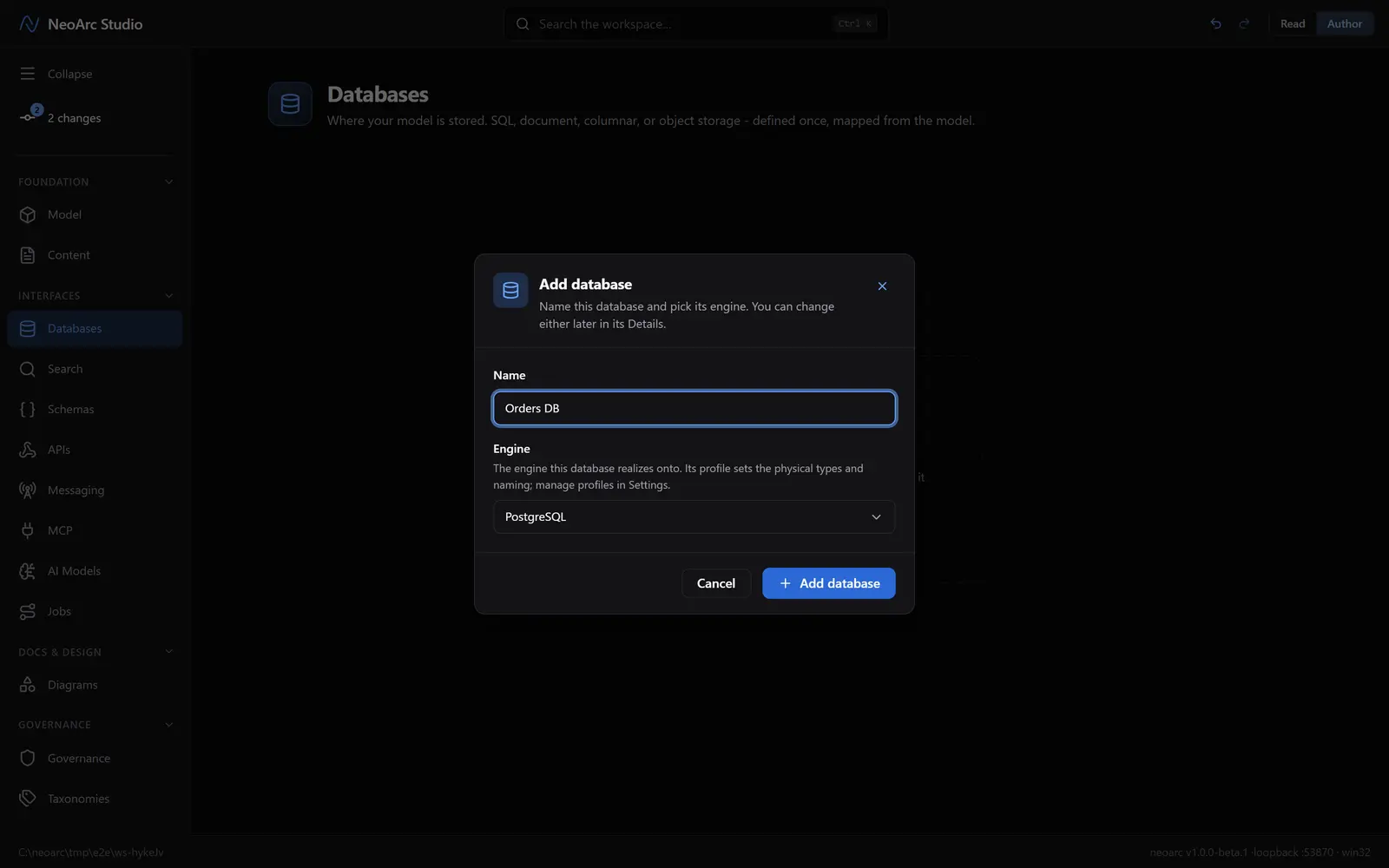1389x868 pixels.
Task: Click the Taxonomies tags icon
Action: tap(28, 799)
